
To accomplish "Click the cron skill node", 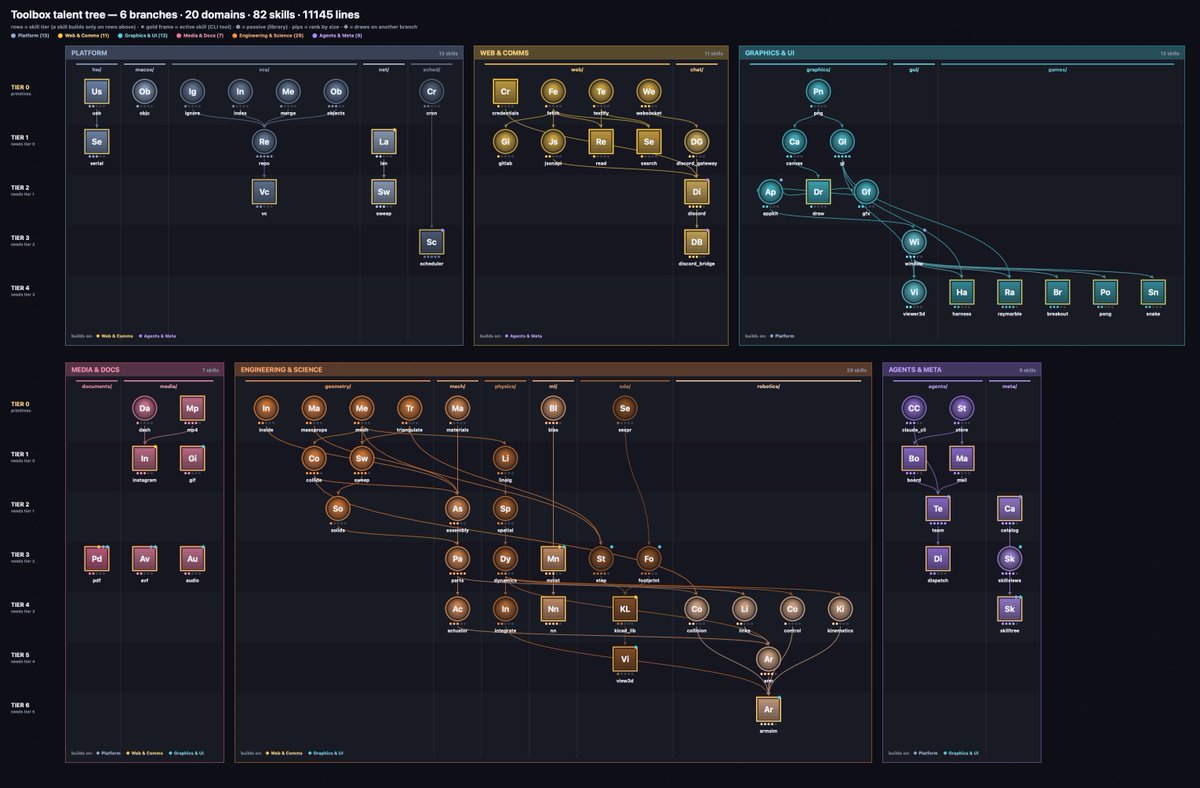I will coord(432,92).
